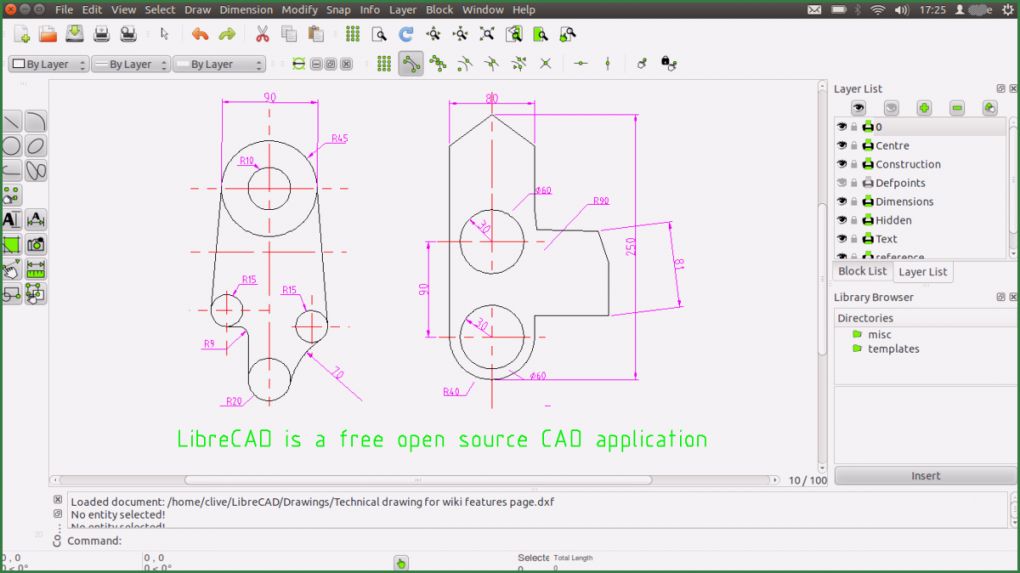Hide all layers with the grayed eye button

[x=891, y=108]
